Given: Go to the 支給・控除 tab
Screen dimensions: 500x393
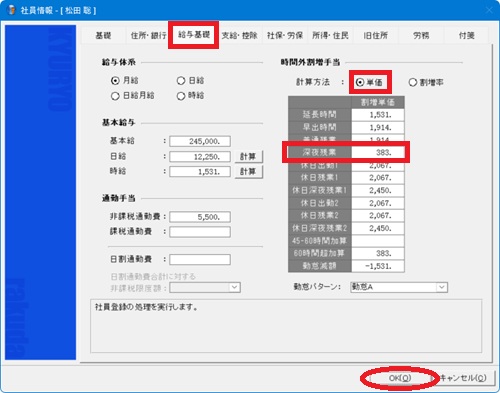Looking at the screenshot, I should [x=239, y=35].
